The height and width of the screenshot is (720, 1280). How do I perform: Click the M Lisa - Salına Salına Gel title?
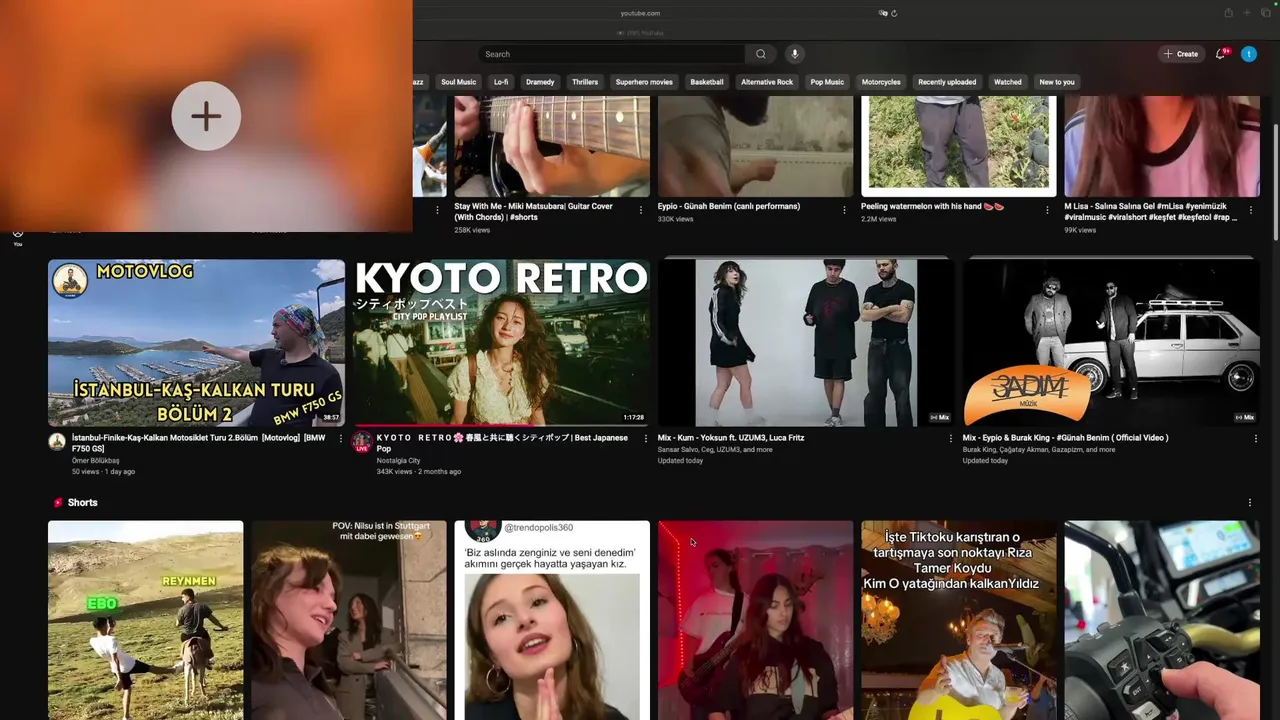click(1151, 211)
